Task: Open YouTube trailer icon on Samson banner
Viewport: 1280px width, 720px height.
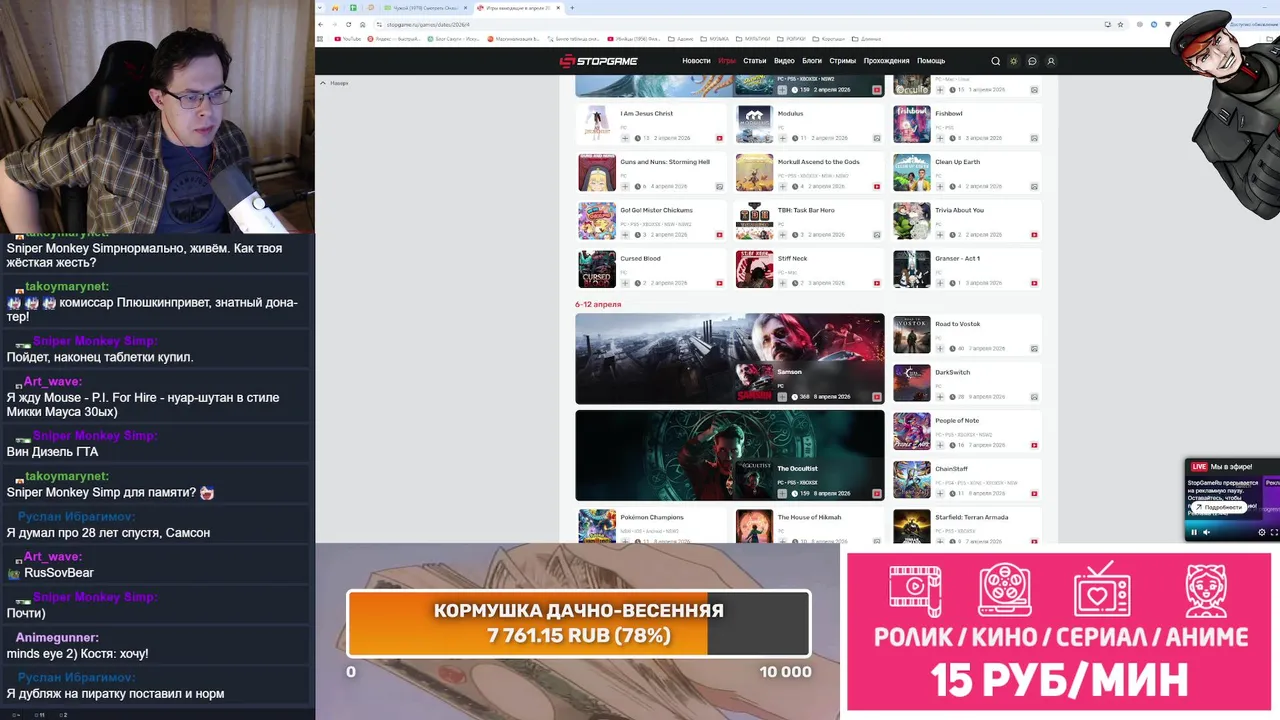Action: click(x=877, y=397)
